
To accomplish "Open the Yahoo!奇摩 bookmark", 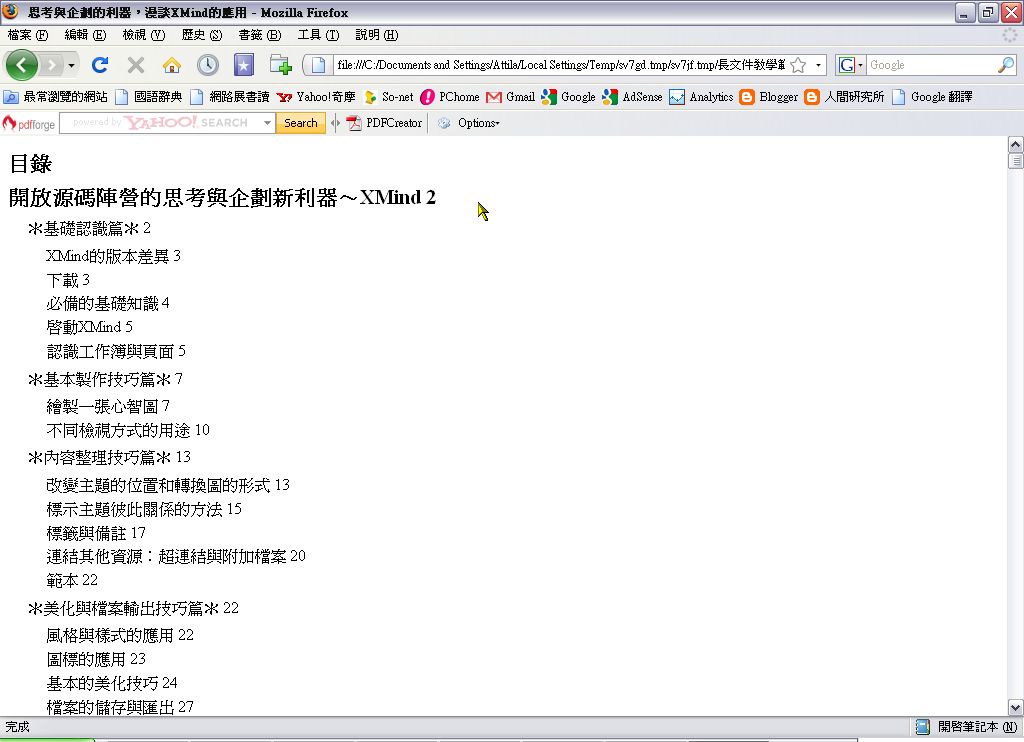I will click(x=316, y=97).
